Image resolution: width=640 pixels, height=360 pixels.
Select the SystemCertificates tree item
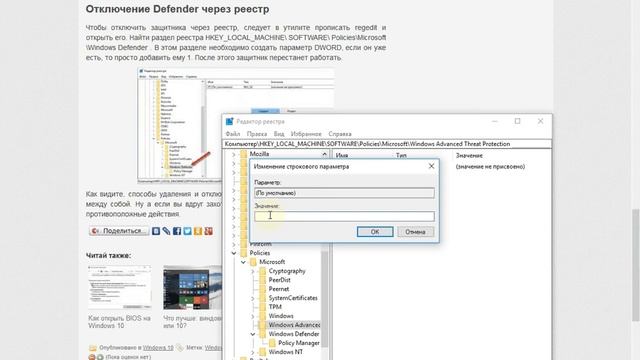tap(293, 298)
